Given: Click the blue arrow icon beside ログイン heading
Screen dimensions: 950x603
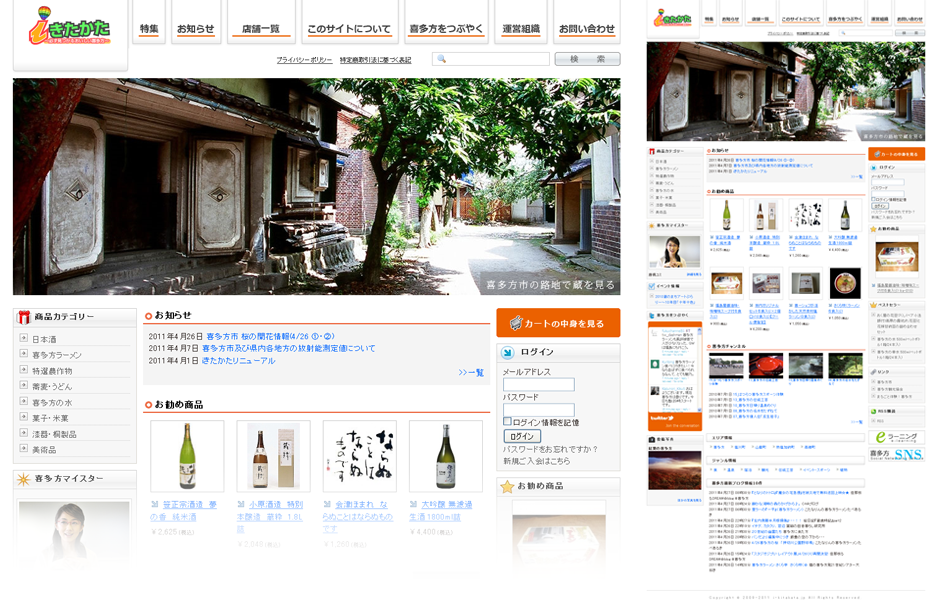Looking at the screenshot, I should 508,352.
